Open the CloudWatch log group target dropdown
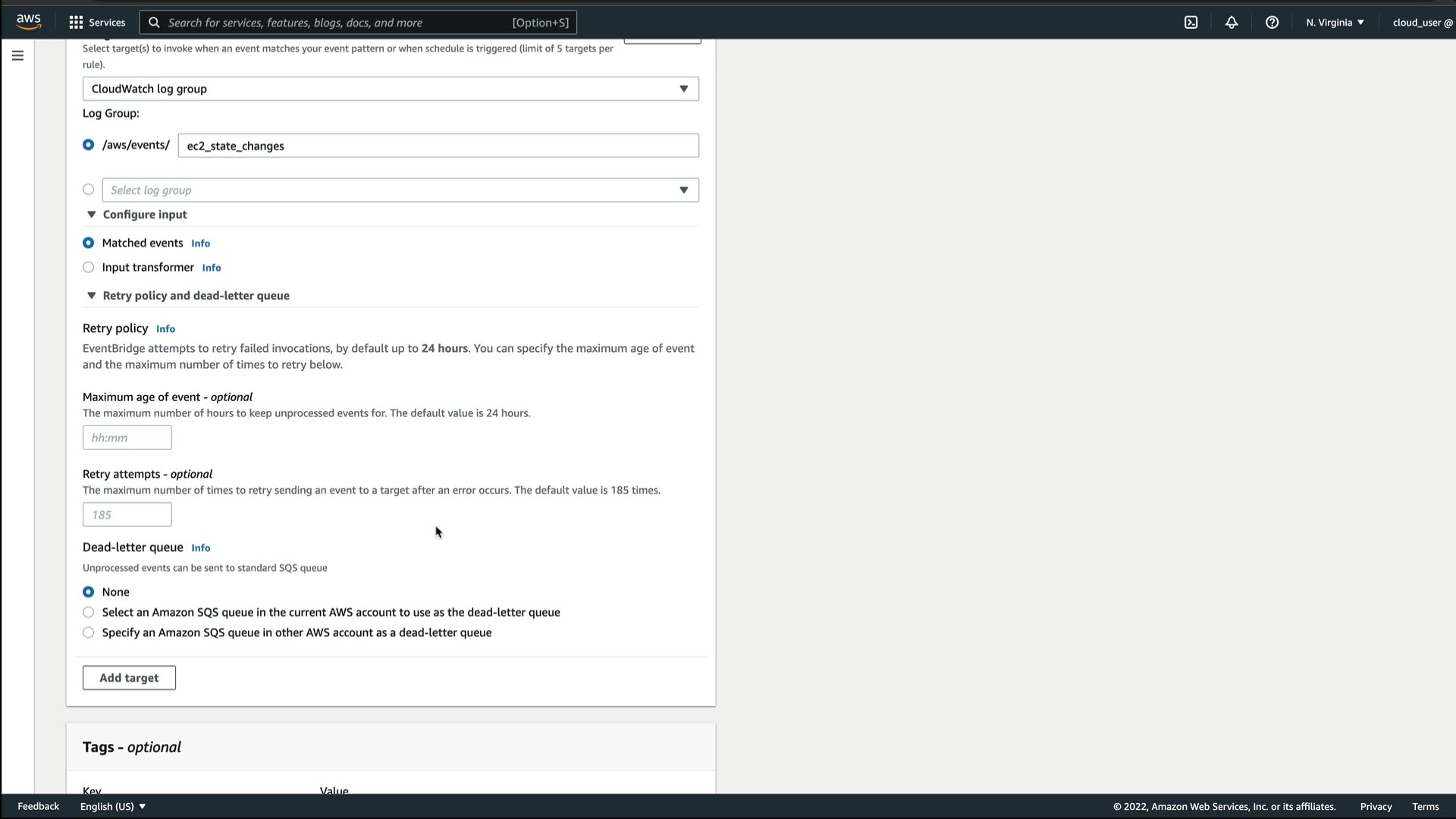The image size is (1456, 819). pos(391,89)
